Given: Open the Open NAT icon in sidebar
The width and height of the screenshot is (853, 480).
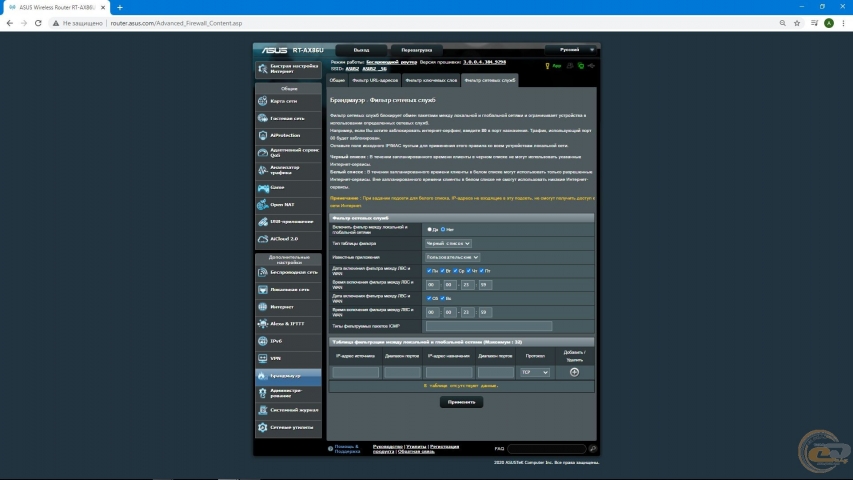Looking at the screenshot, I should click(263, 205).
